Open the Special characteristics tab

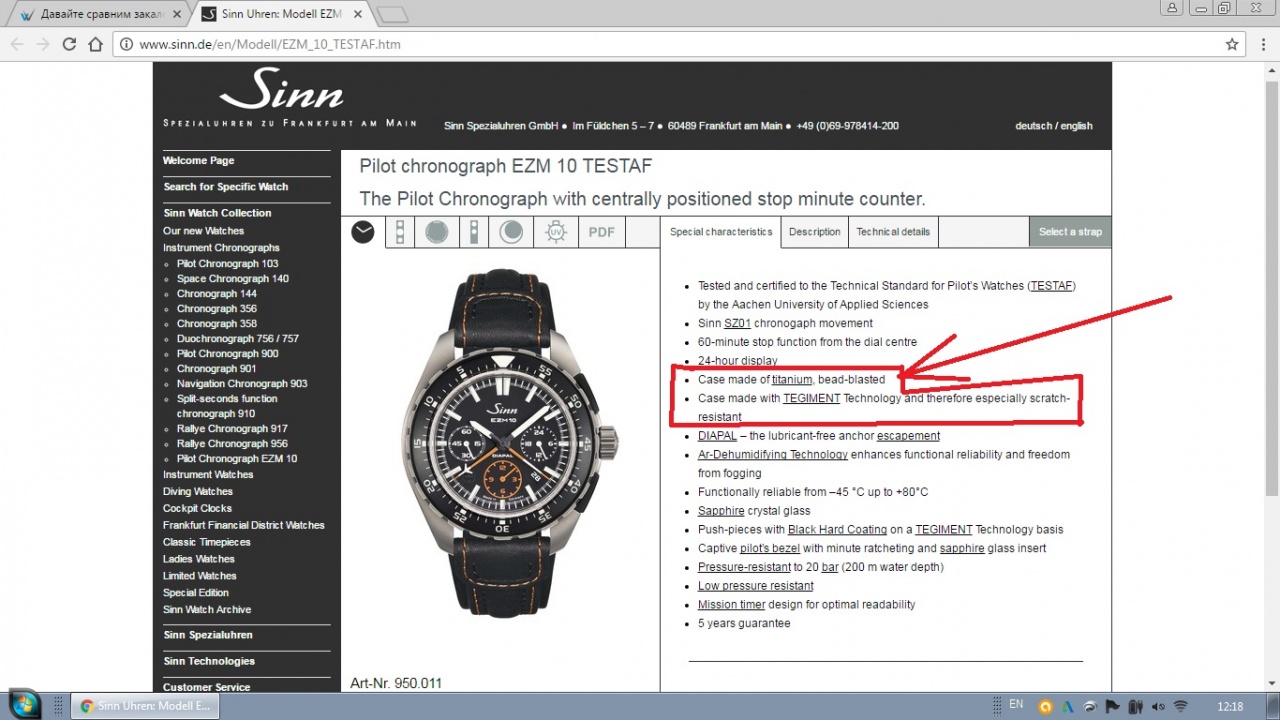721,232
